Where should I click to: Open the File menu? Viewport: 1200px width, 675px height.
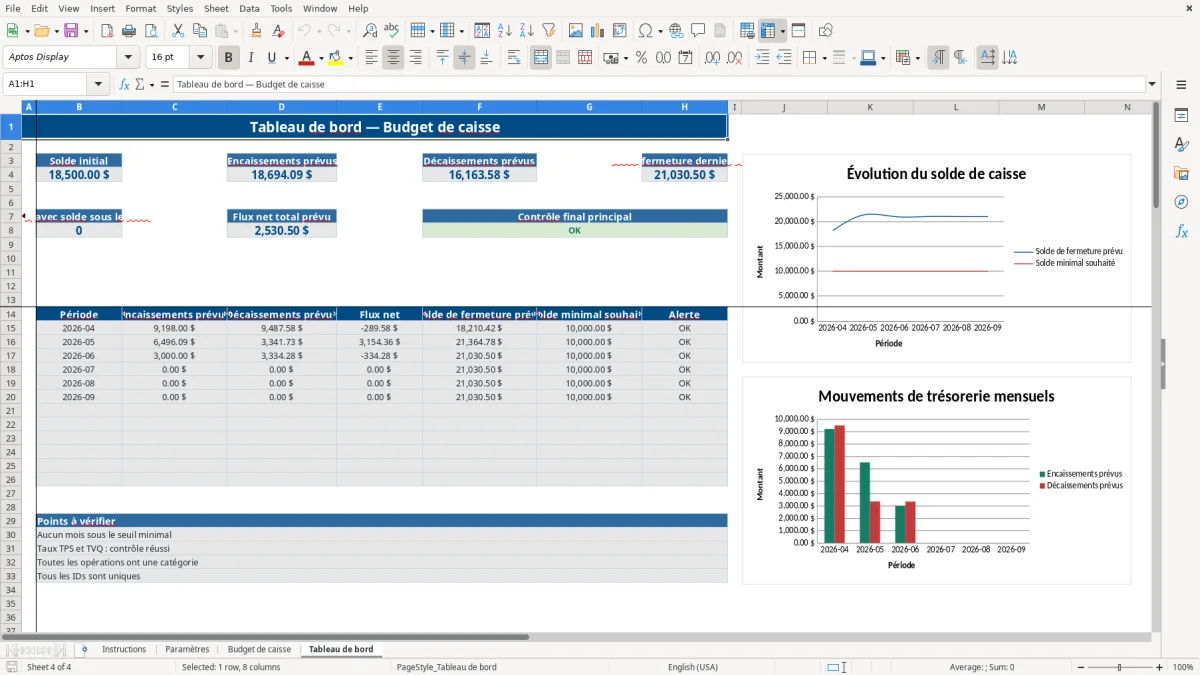tap(13, 8)
